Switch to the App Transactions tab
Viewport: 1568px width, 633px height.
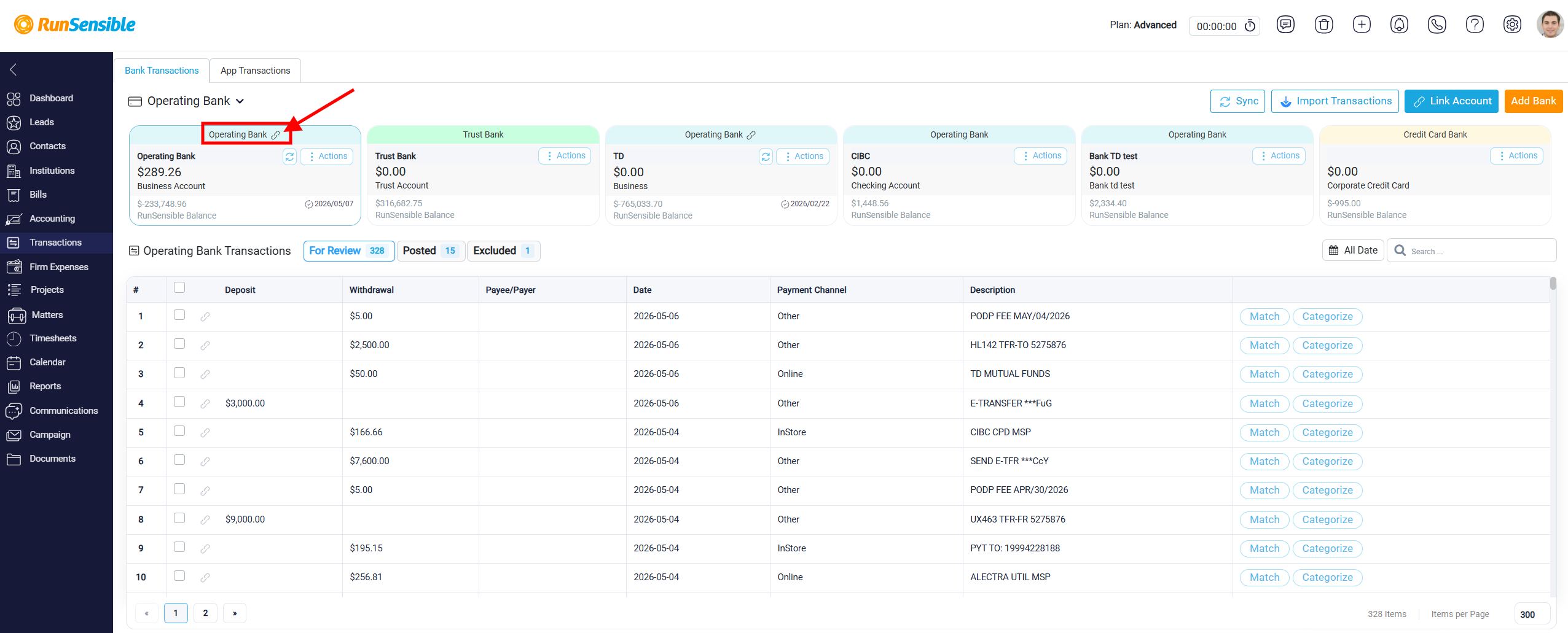click(255, 71)
